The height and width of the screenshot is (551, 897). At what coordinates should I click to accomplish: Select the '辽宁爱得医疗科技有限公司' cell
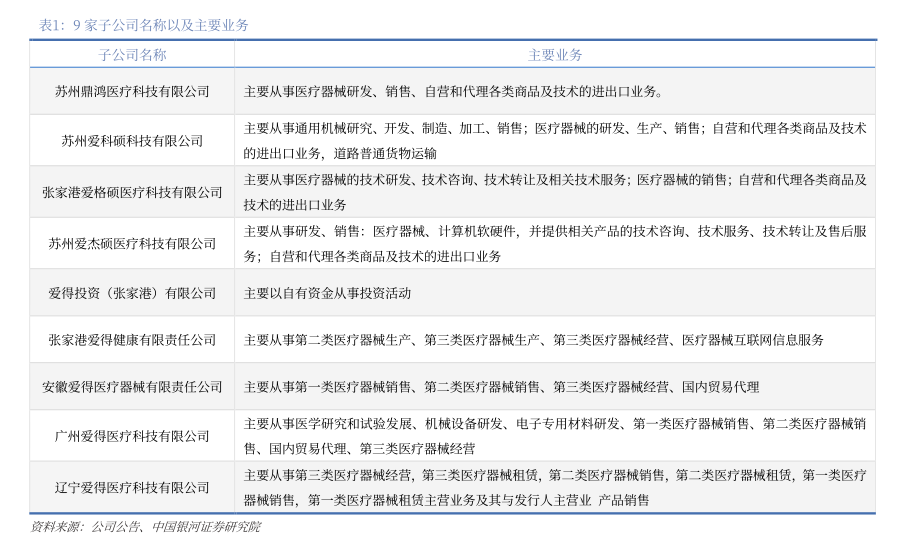[x=132, y=488]
